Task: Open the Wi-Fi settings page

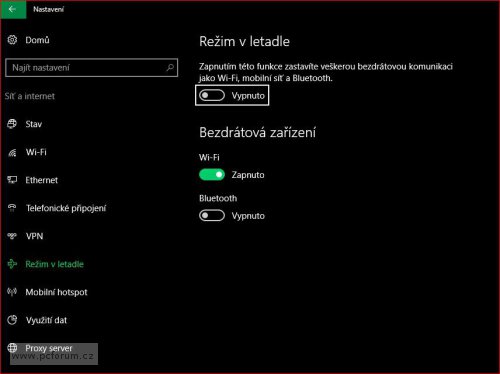Action: (x=36, y=152)
